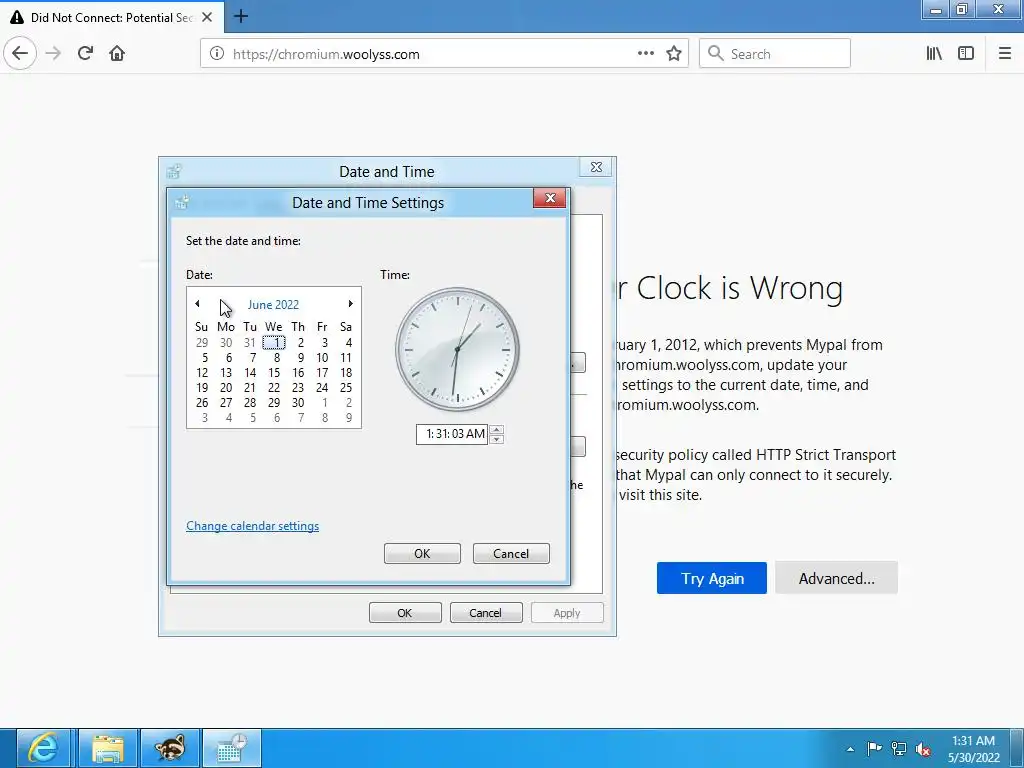The image size is (1024, 768).
Task: Select June 25 in the calendar
Action: 346,387
